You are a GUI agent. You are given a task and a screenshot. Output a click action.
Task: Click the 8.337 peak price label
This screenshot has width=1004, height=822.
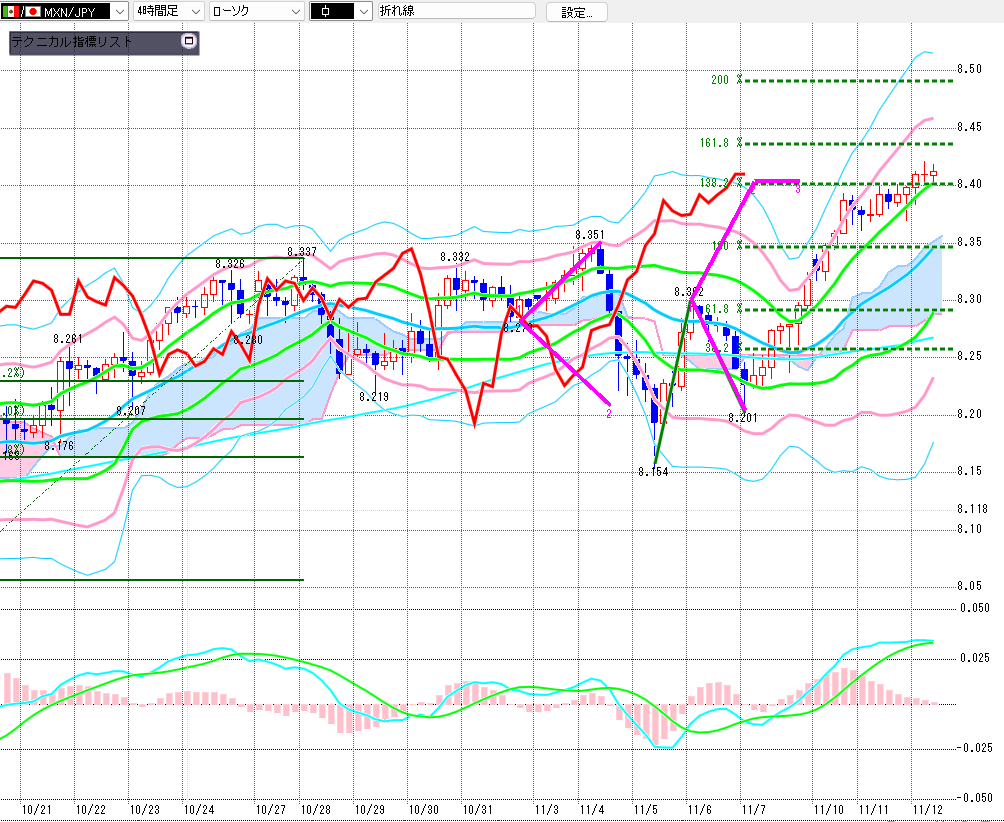(301, 251)
